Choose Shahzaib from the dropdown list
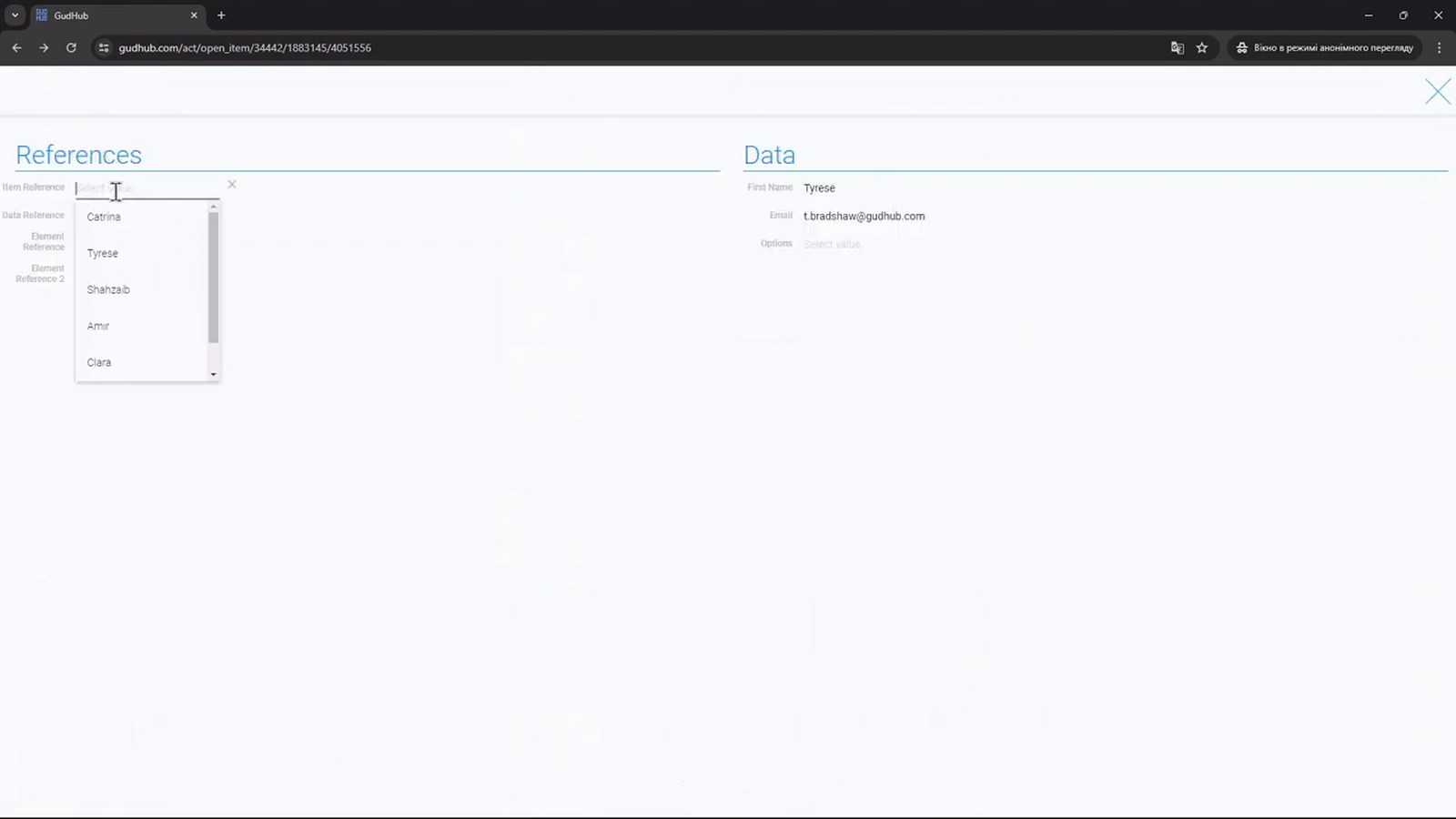This screenshot has width=1456, height=819. point(142,289)
